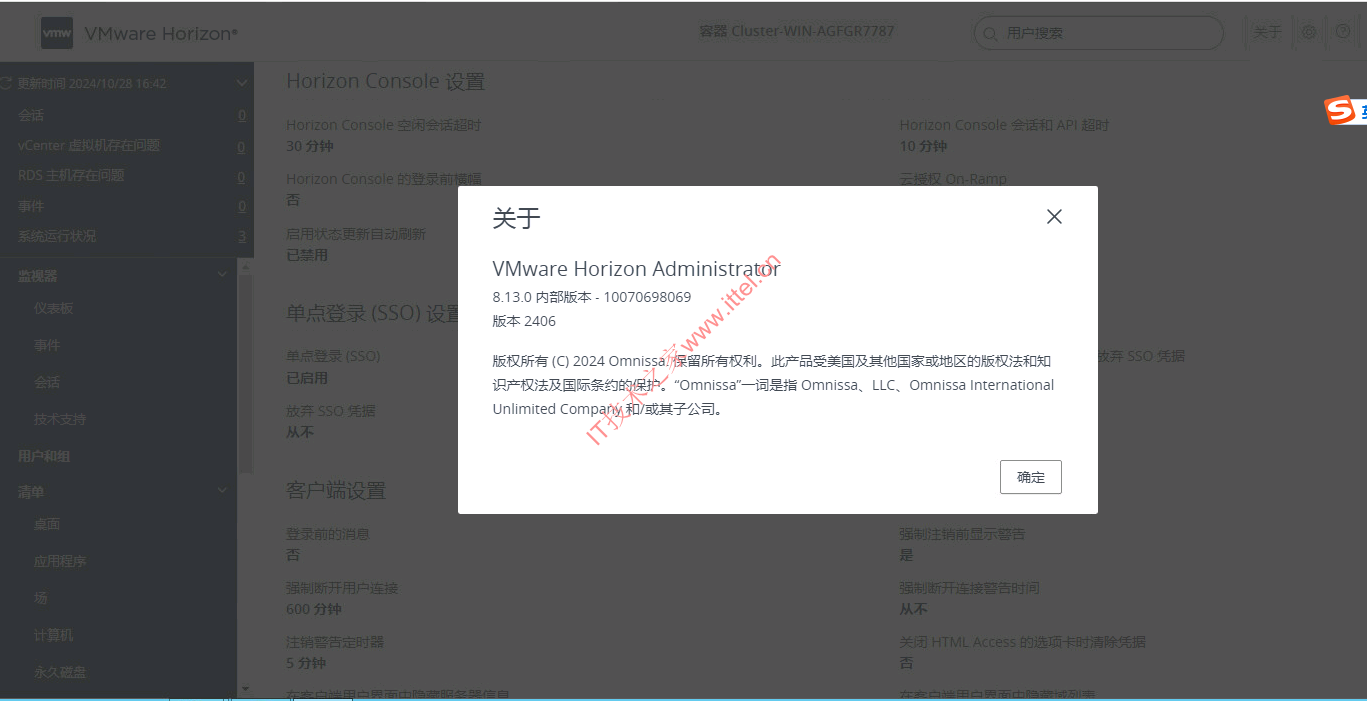Click the 10 分钟 API timeout value
The width and height of the screenshot is (1367, 701).
[923, 146]
